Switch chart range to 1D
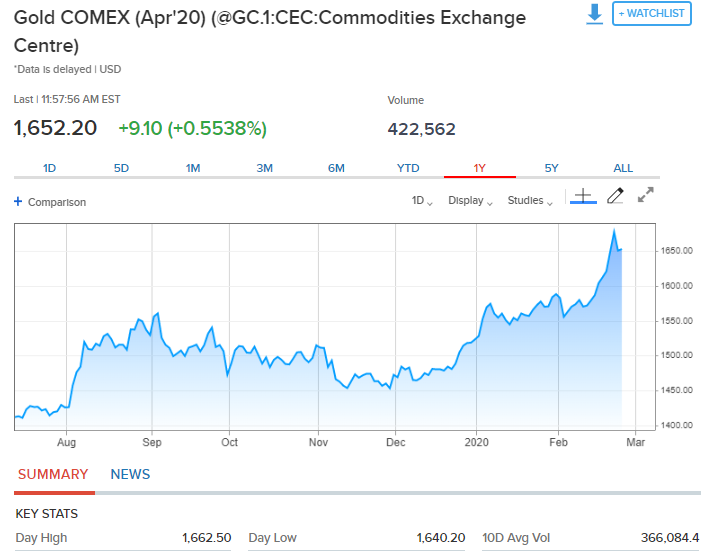Viewport: 713px width, 556px height. 50,168
